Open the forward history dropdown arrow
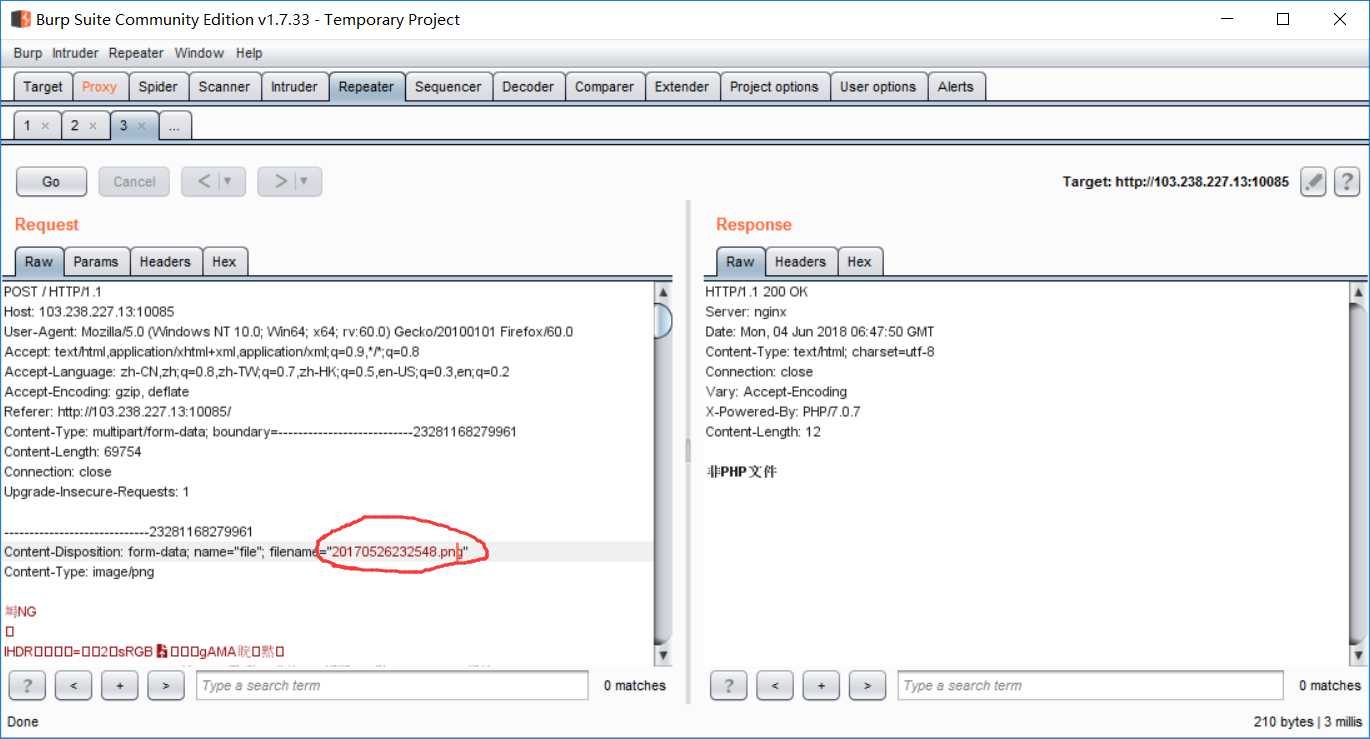The width and height of the screenshot is (1370, 739). point(305,181)
